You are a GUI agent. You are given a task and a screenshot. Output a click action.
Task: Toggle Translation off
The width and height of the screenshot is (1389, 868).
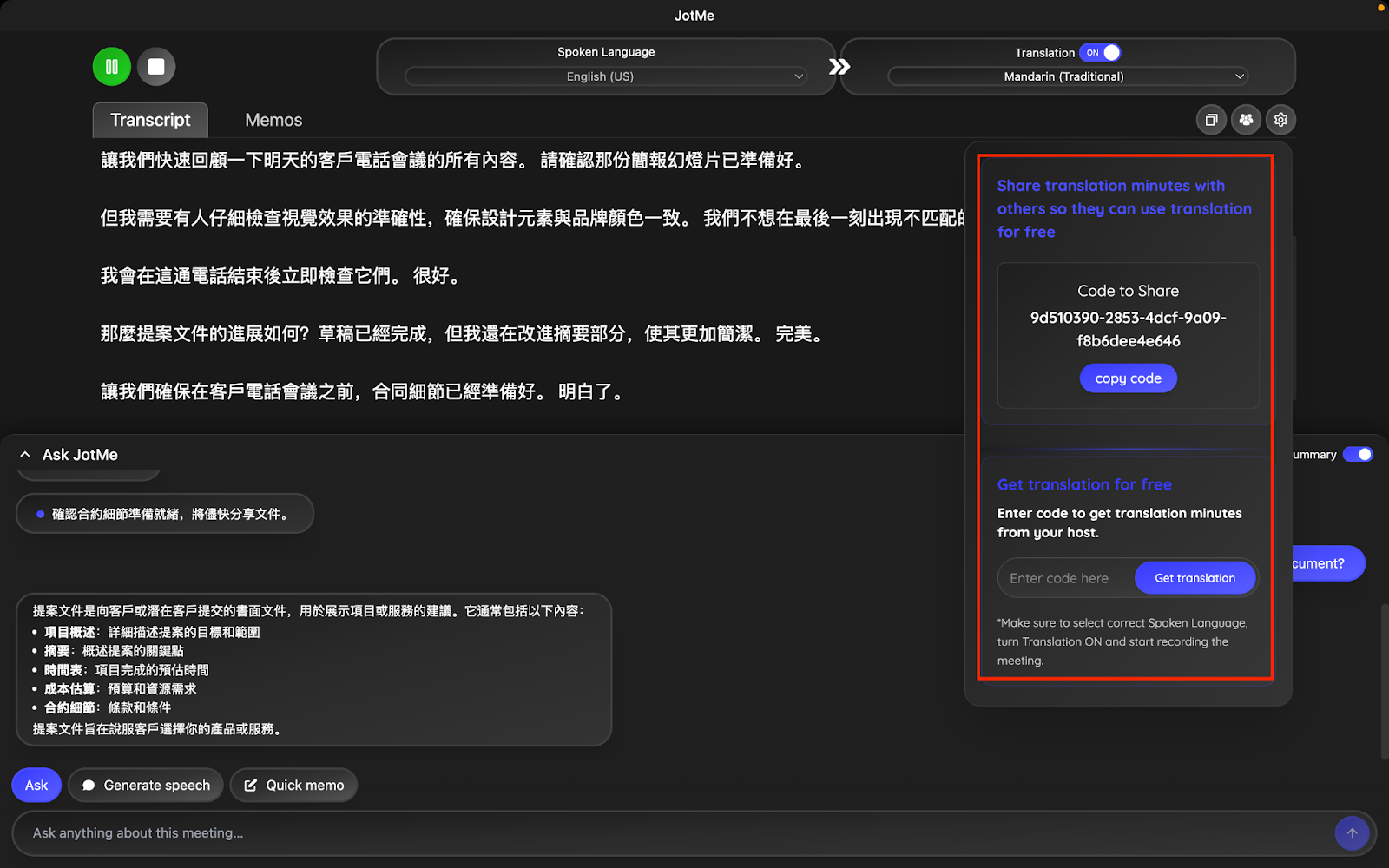click(x=1100, y=52)
